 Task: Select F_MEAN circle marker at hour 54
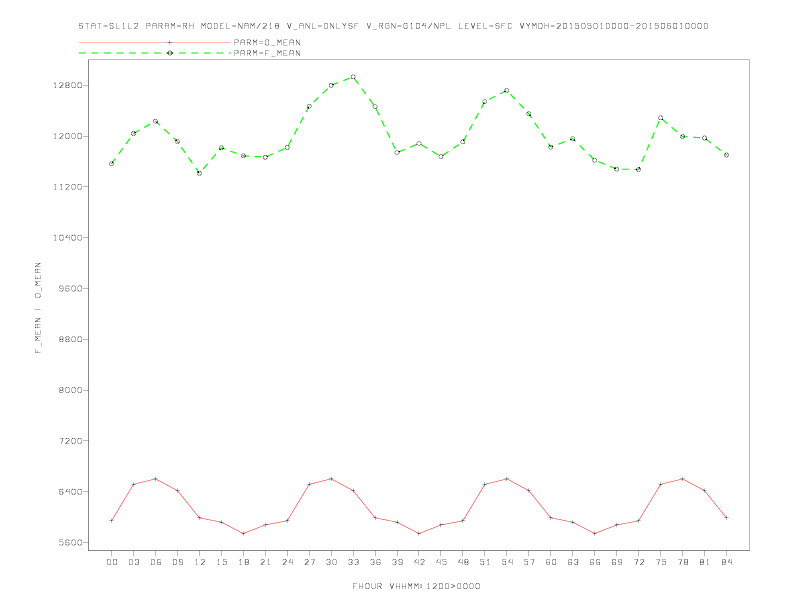(507, 90)
